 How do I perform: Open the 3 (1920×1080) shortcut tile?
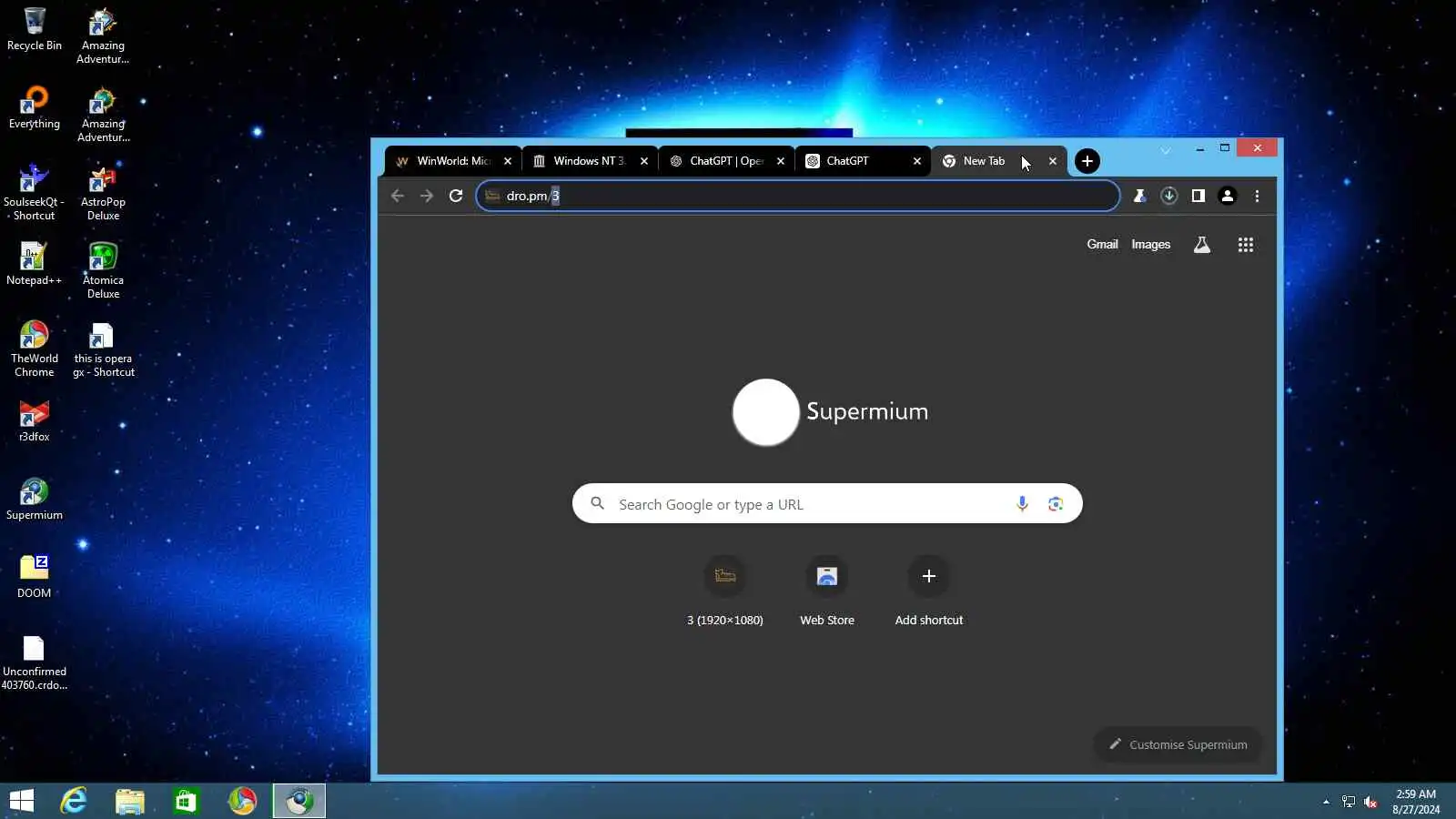(725, 591)
